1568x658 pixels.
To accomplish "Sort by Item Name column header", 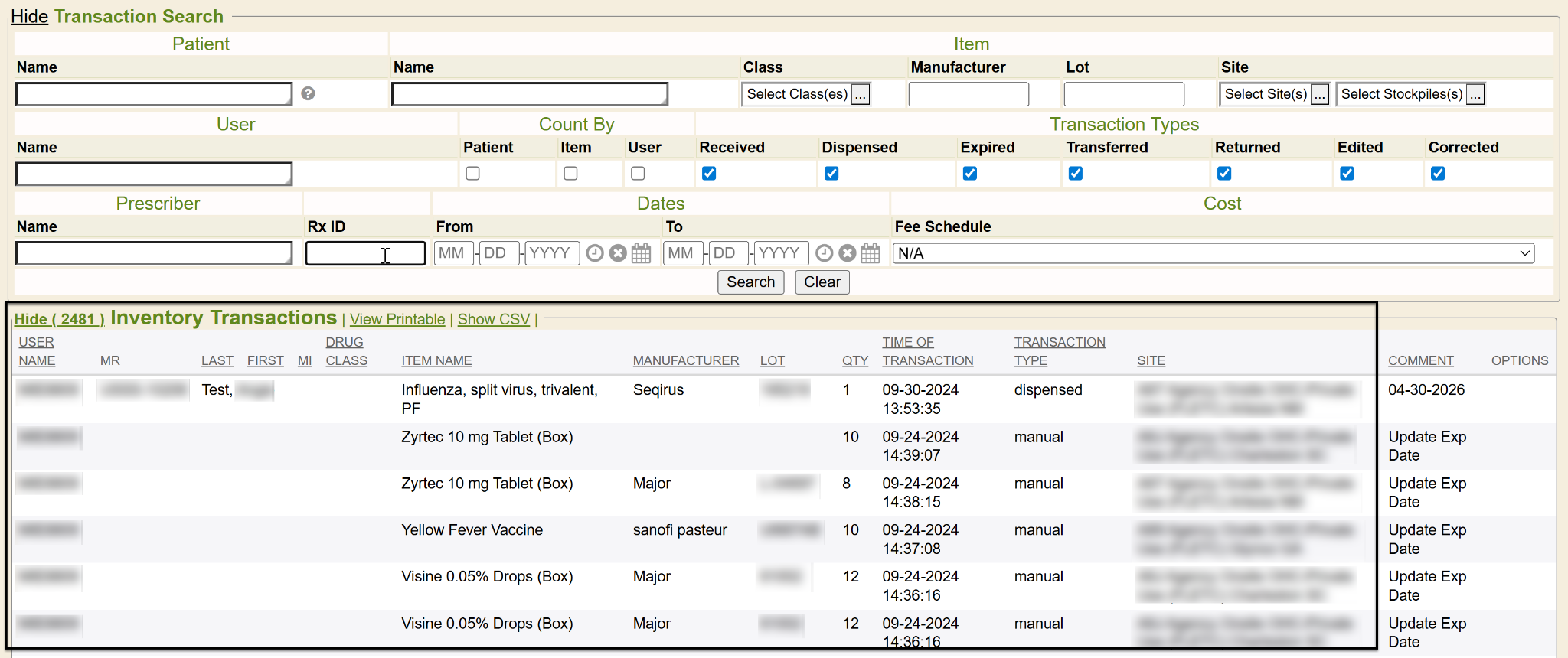I will pos(436,360).
